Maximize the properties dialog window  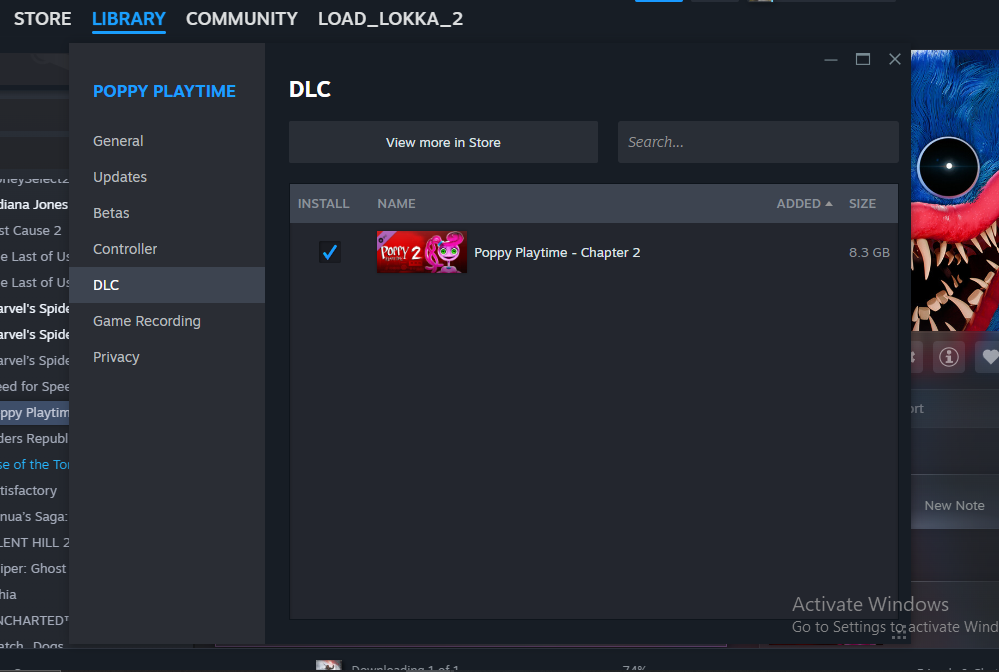click(x=863, y=60)
